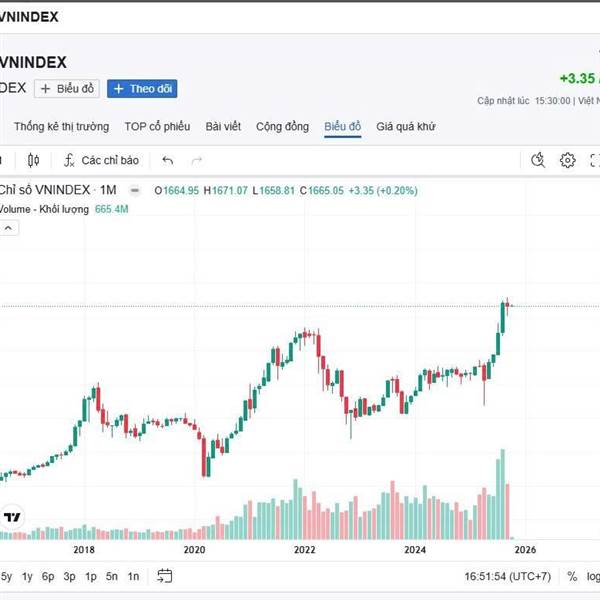This screenshot has height=600, width=600.
Task: Open the go-to-date calendar icon
Action: tap(165, 576)
